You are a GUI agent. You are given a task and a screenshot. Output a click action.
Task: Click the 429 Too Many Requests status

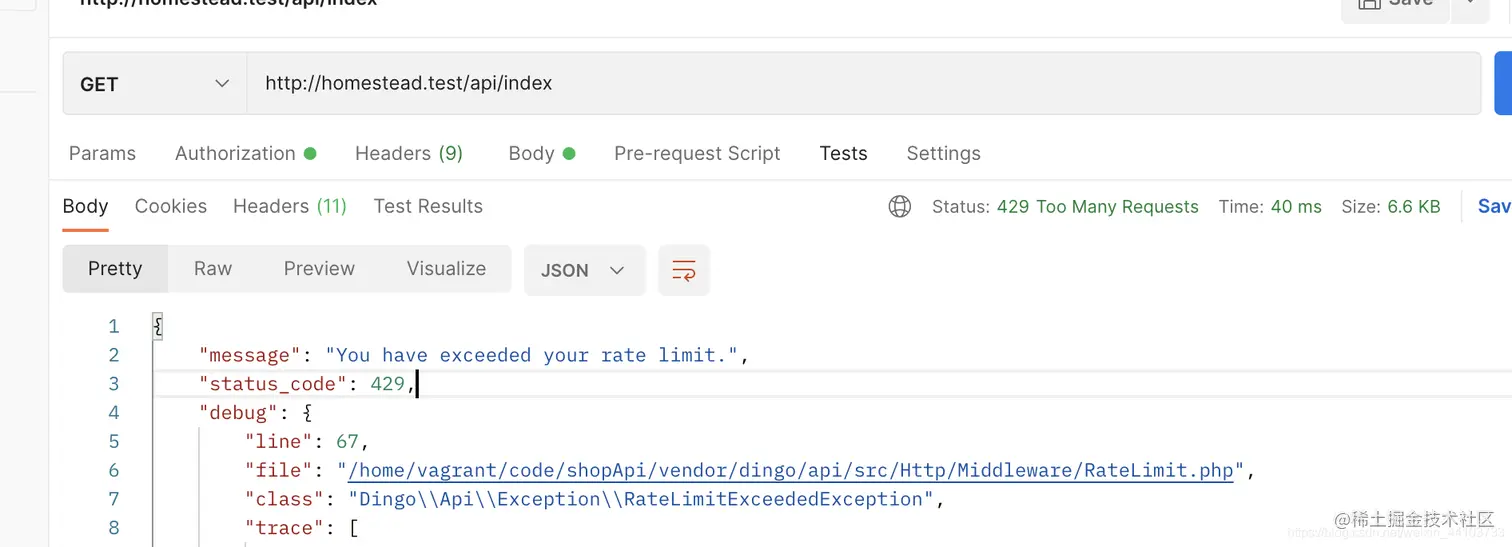click(x=1097, y=207)
